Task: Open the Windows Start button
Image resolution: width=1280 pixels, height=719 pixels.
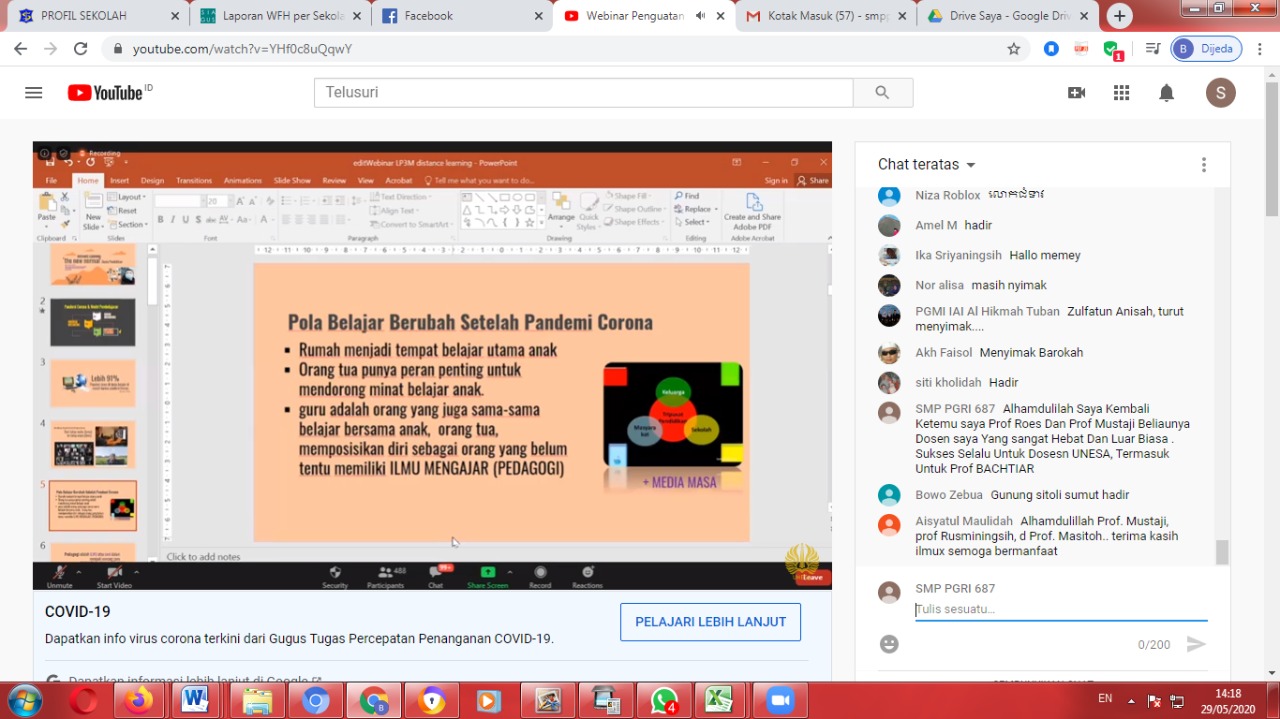Action: (x=24, y=700)
